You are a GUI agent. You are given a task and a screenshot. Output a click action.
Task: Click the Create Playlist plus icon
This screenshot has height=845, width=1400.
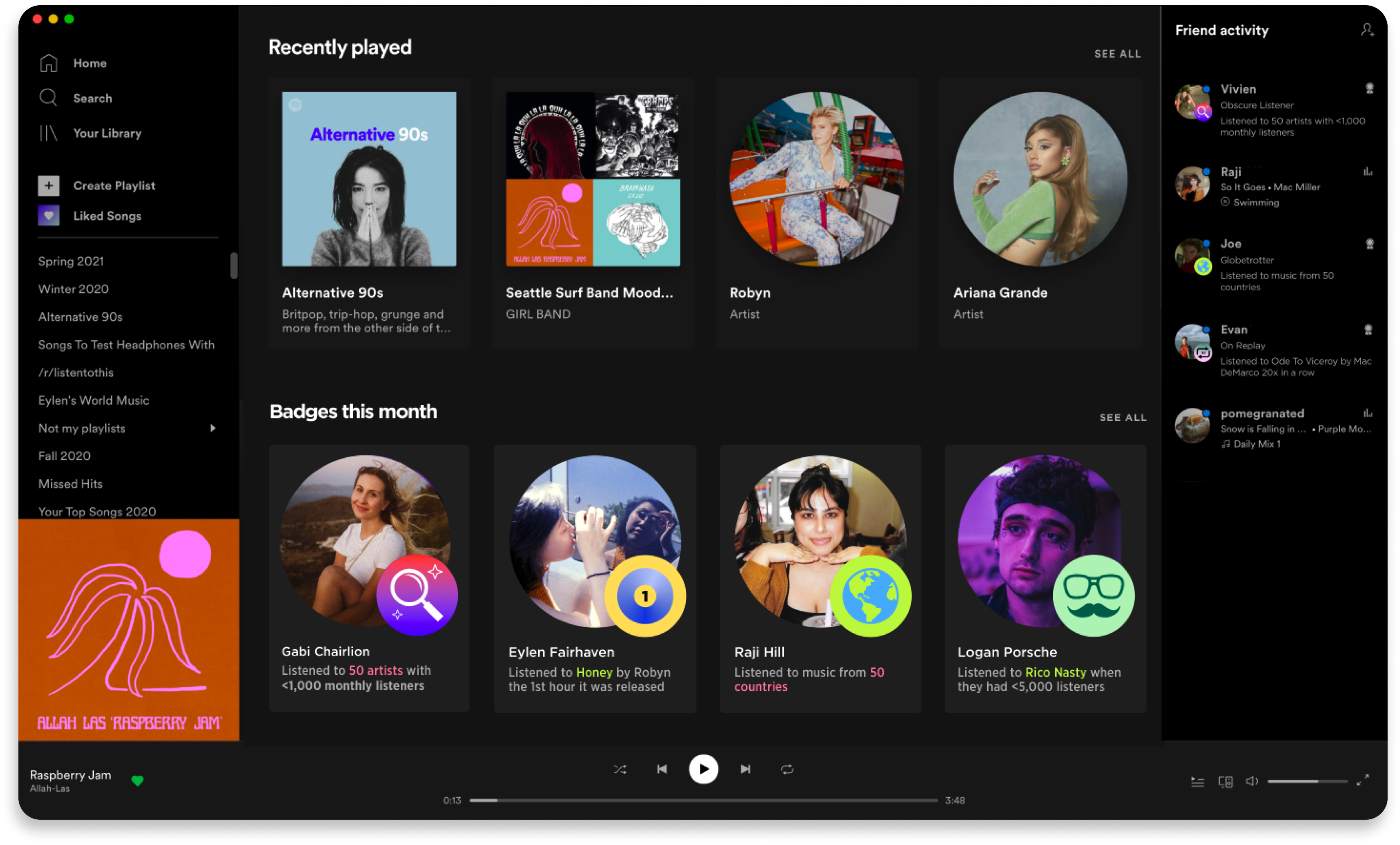[48, 185]
